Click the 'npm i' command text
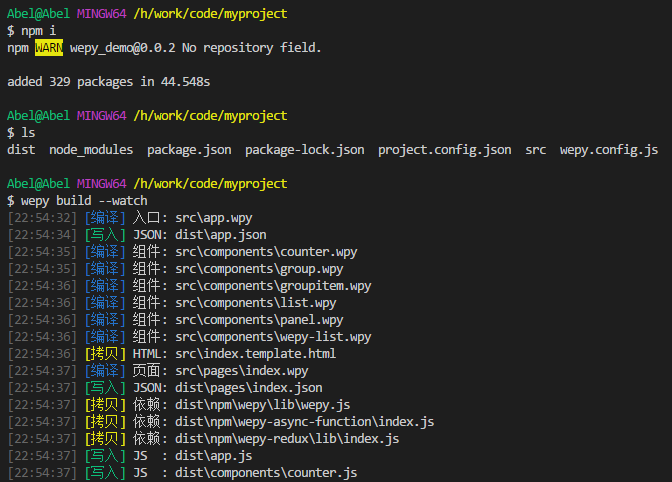Screen dimensions: 672x482 pyautogui.click(x=38, y=30)
